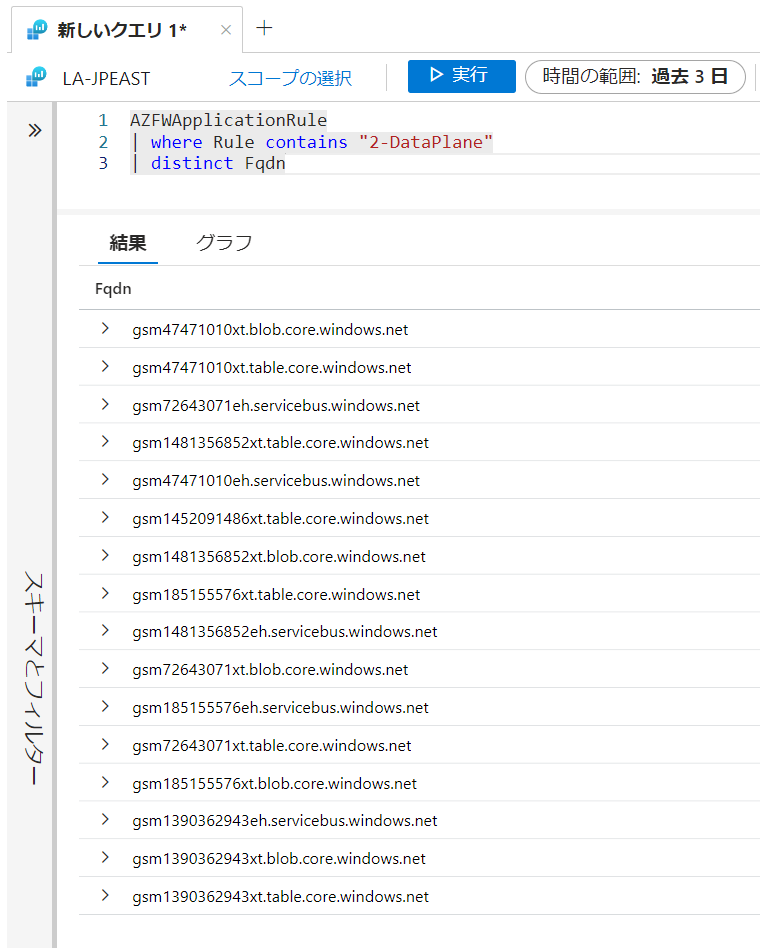
Task: Select text gsm72643071xt.table.core.windows.net
Action: (272, 746)
